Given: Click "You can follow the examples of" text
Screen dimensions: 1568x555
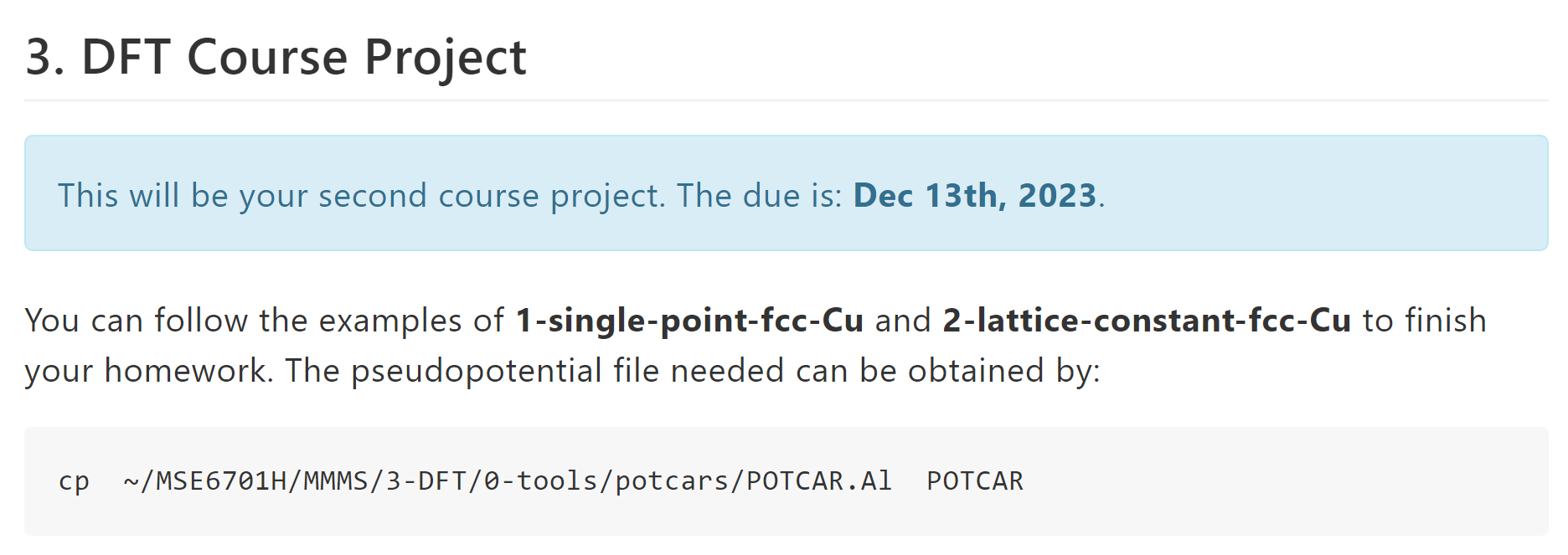Looking at the screenshot, I should [264, 321].
